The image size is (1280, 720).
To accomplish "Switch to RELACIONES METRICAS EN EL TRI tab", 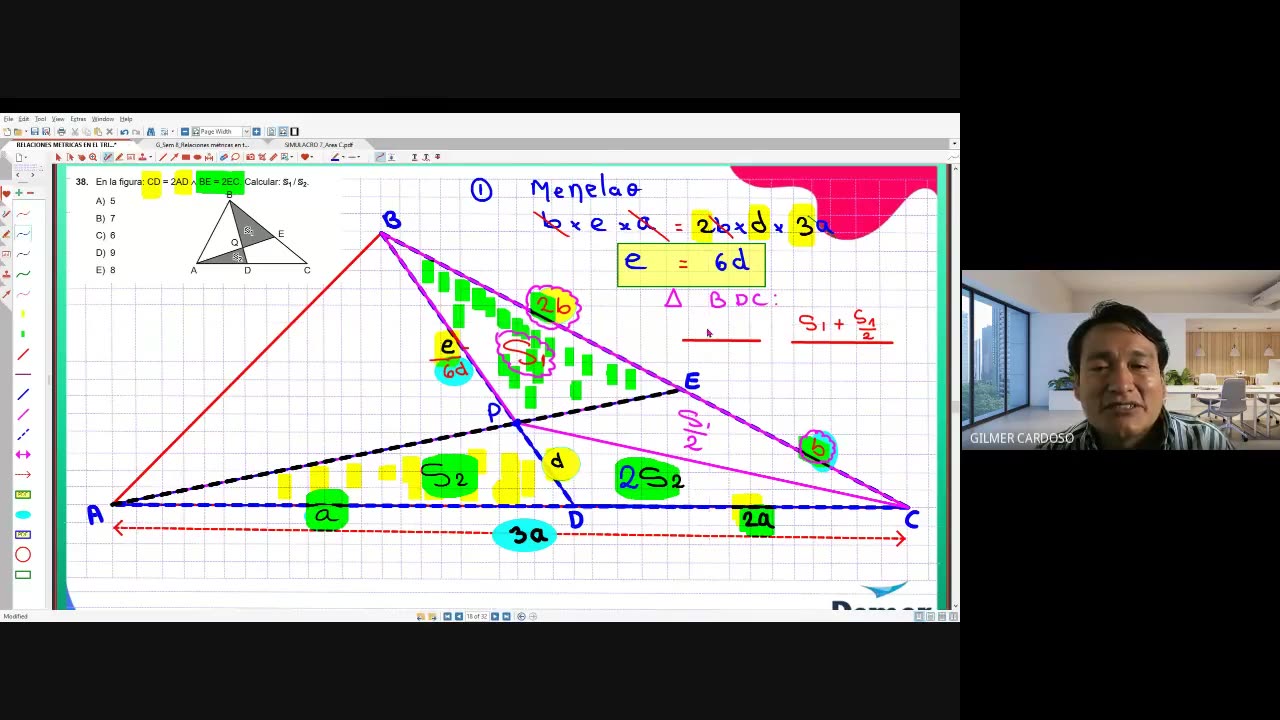I will [66, 145].
